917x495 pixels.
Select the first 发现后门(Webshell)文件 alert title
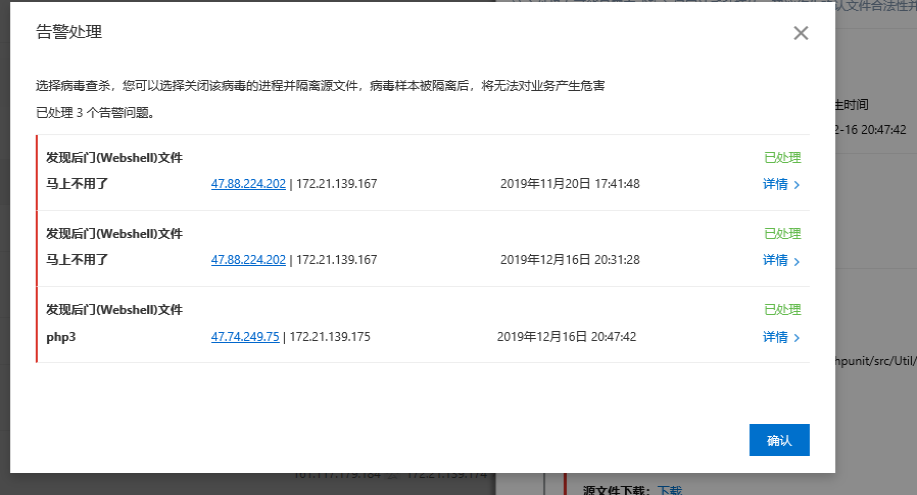pyautogui.click(x=114, y=157)
